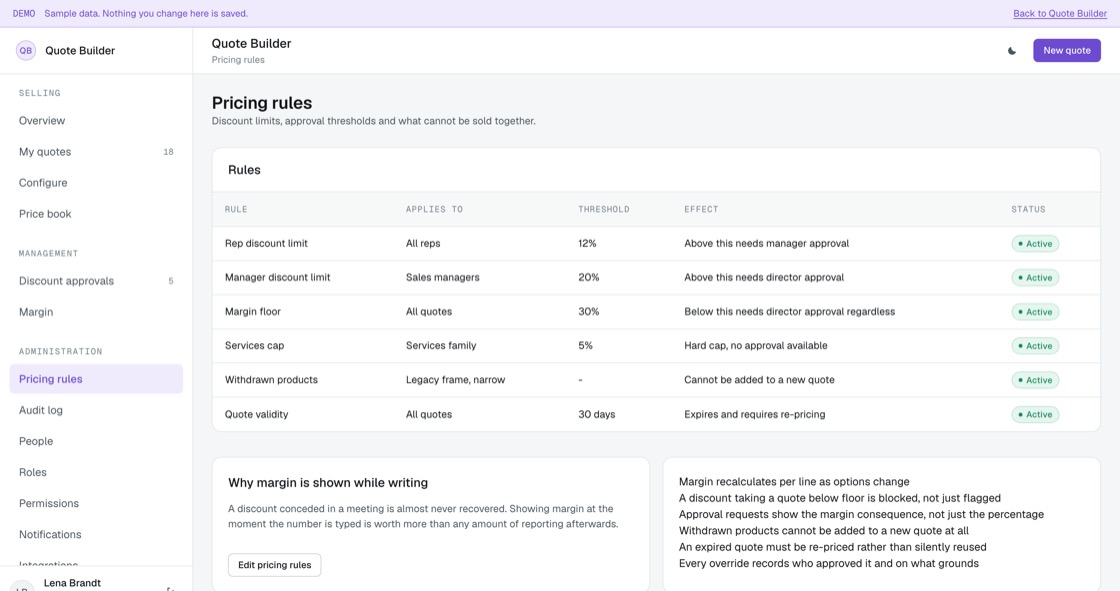Select the Withdrawn products rule name
This screenshot has width=1120, height=591.
(271, 379)
